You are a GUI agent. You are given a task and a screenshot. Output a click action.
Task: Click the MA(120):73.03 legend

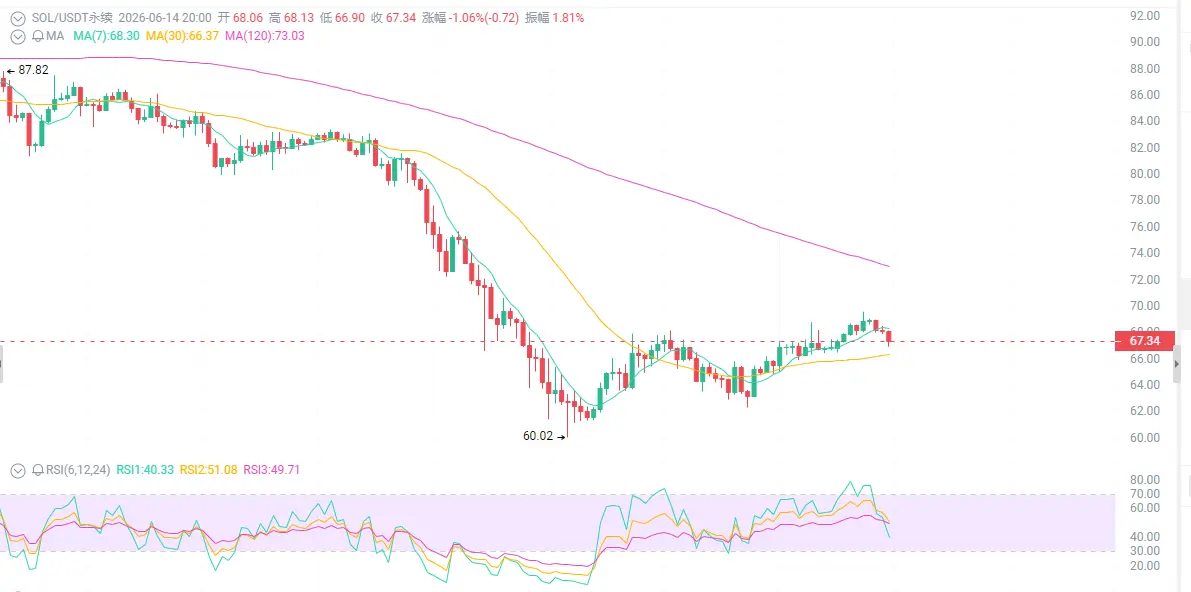pos(265,36)
